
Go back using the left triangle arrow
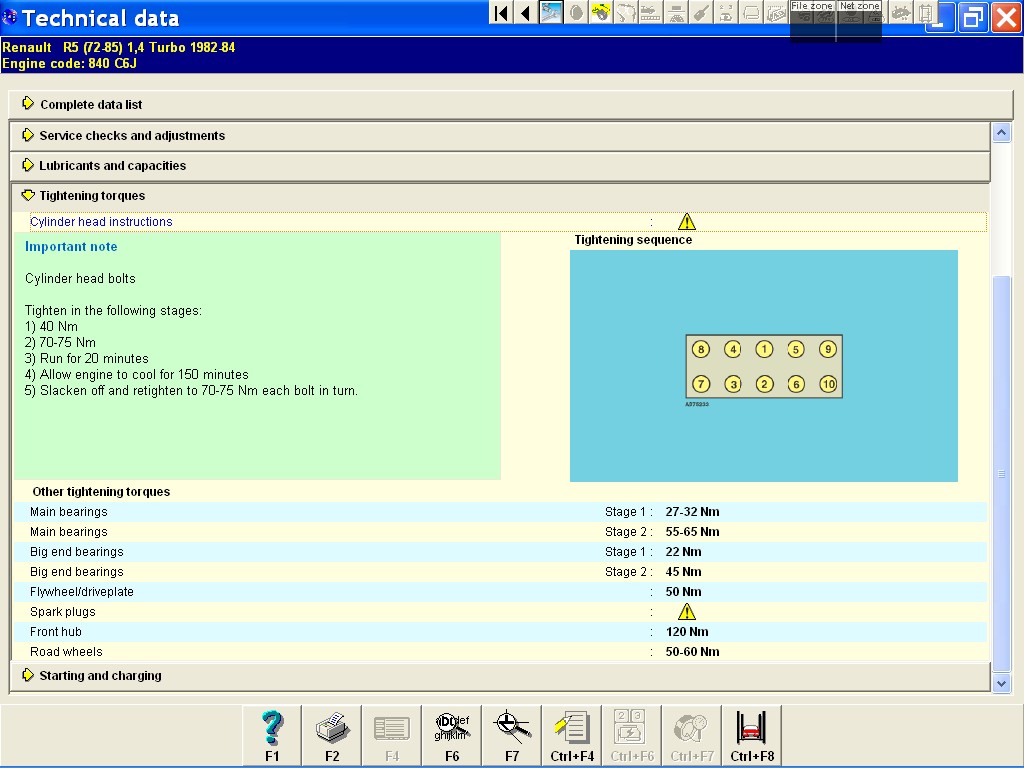(526, 13)
